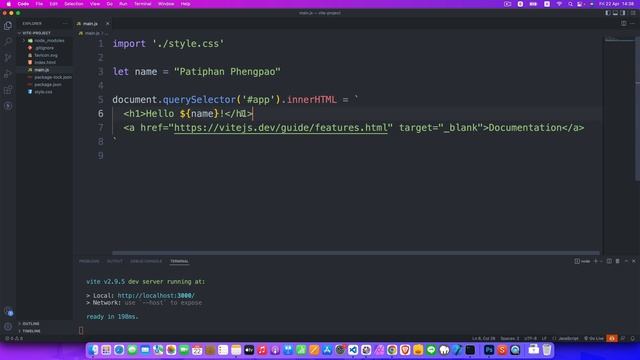640x360 pixels.
Task: Open Apple TV from the Dock
Action: 249,350
